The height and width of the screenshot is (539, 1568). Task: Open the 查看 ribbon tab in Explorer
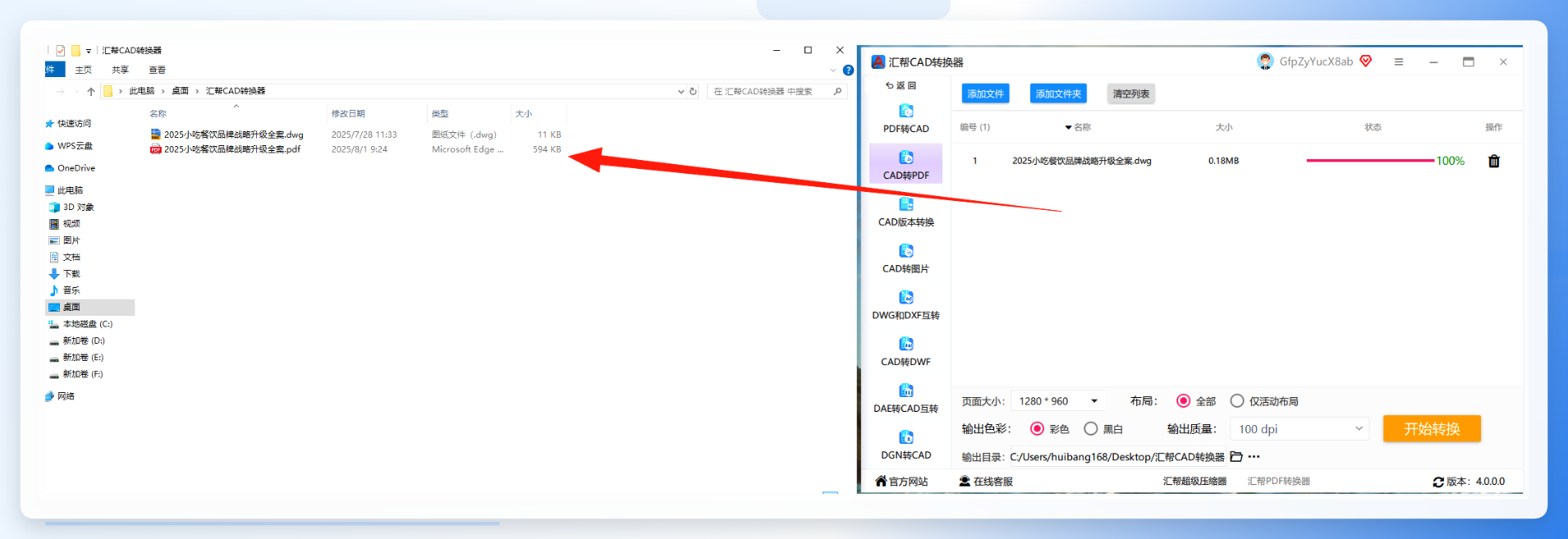pyautogui.click(x=158, y=71)
